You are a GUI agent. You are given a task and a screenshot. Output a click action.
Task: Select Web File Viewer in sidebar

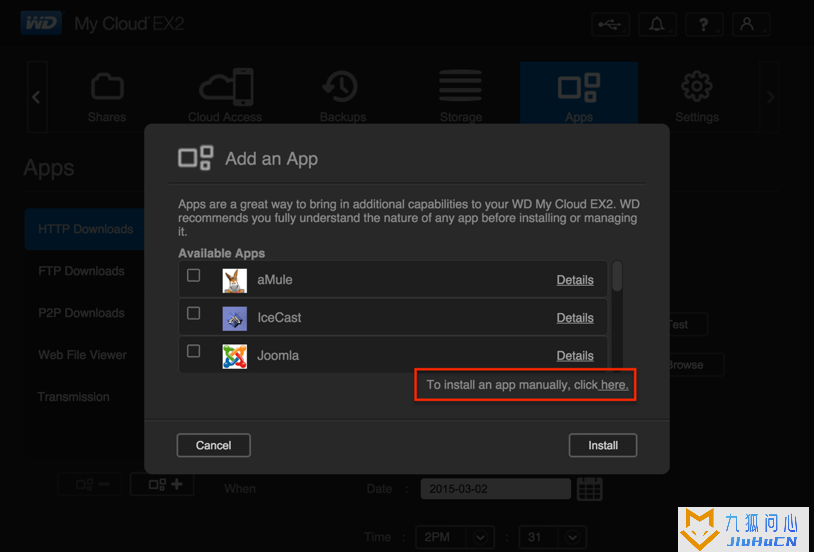(x=83, y=355)
